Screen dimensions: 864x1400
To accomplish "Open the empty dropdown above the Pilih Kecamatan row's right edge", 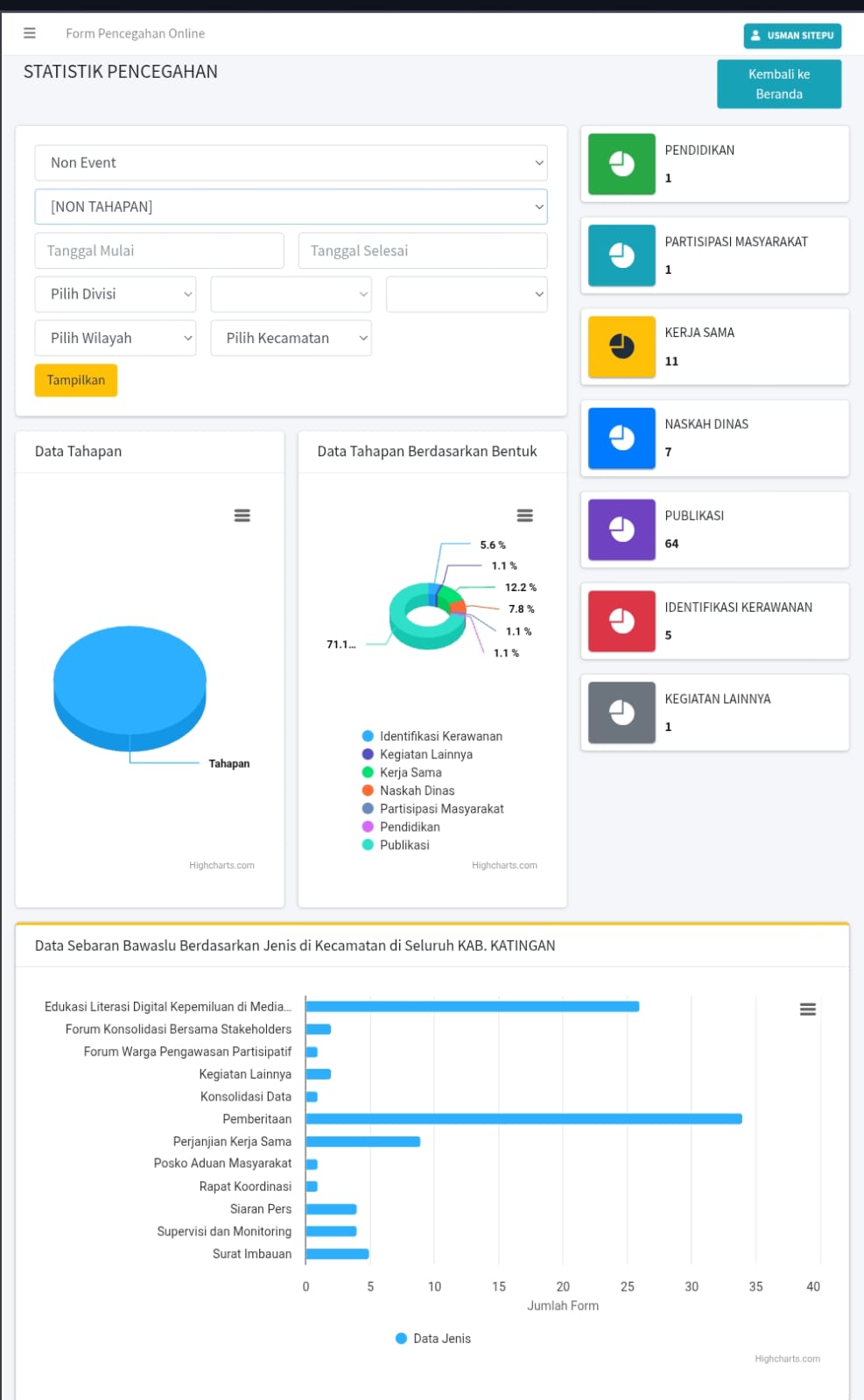I will pos(467,294).
